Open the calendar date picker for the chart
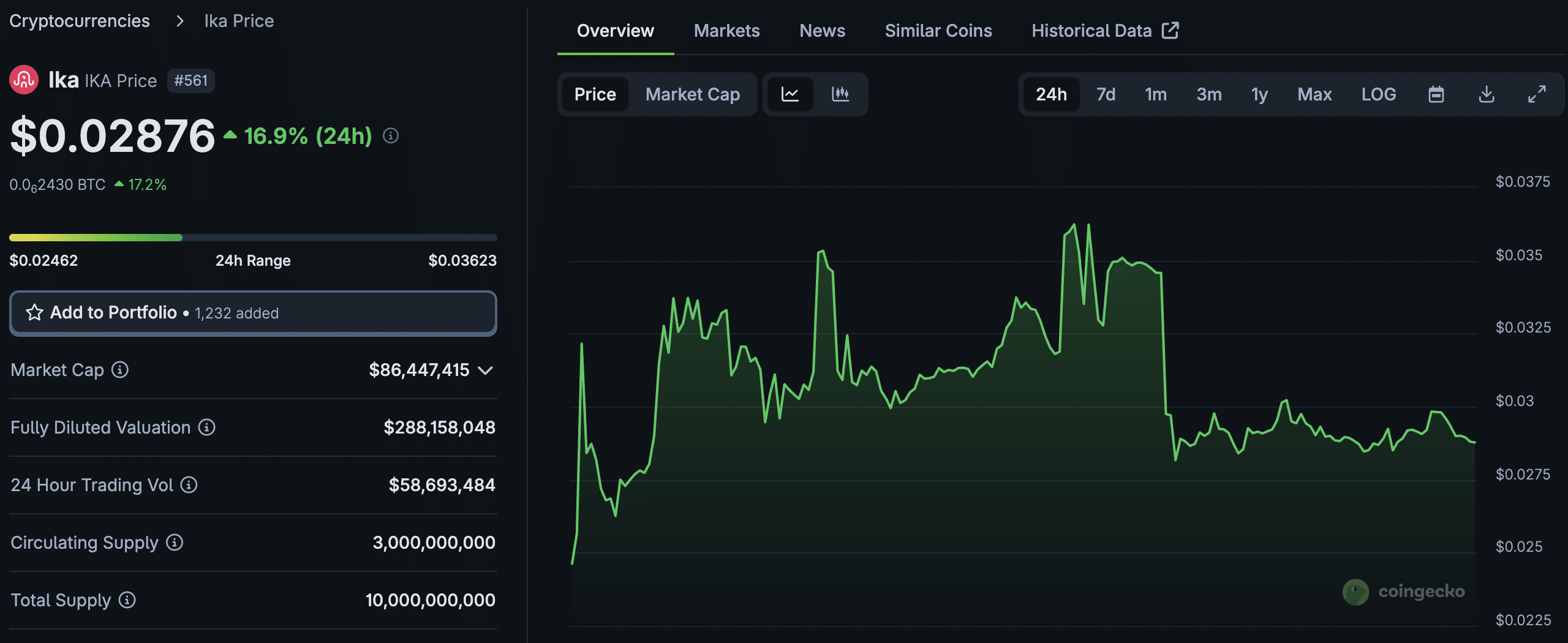 1436,94
